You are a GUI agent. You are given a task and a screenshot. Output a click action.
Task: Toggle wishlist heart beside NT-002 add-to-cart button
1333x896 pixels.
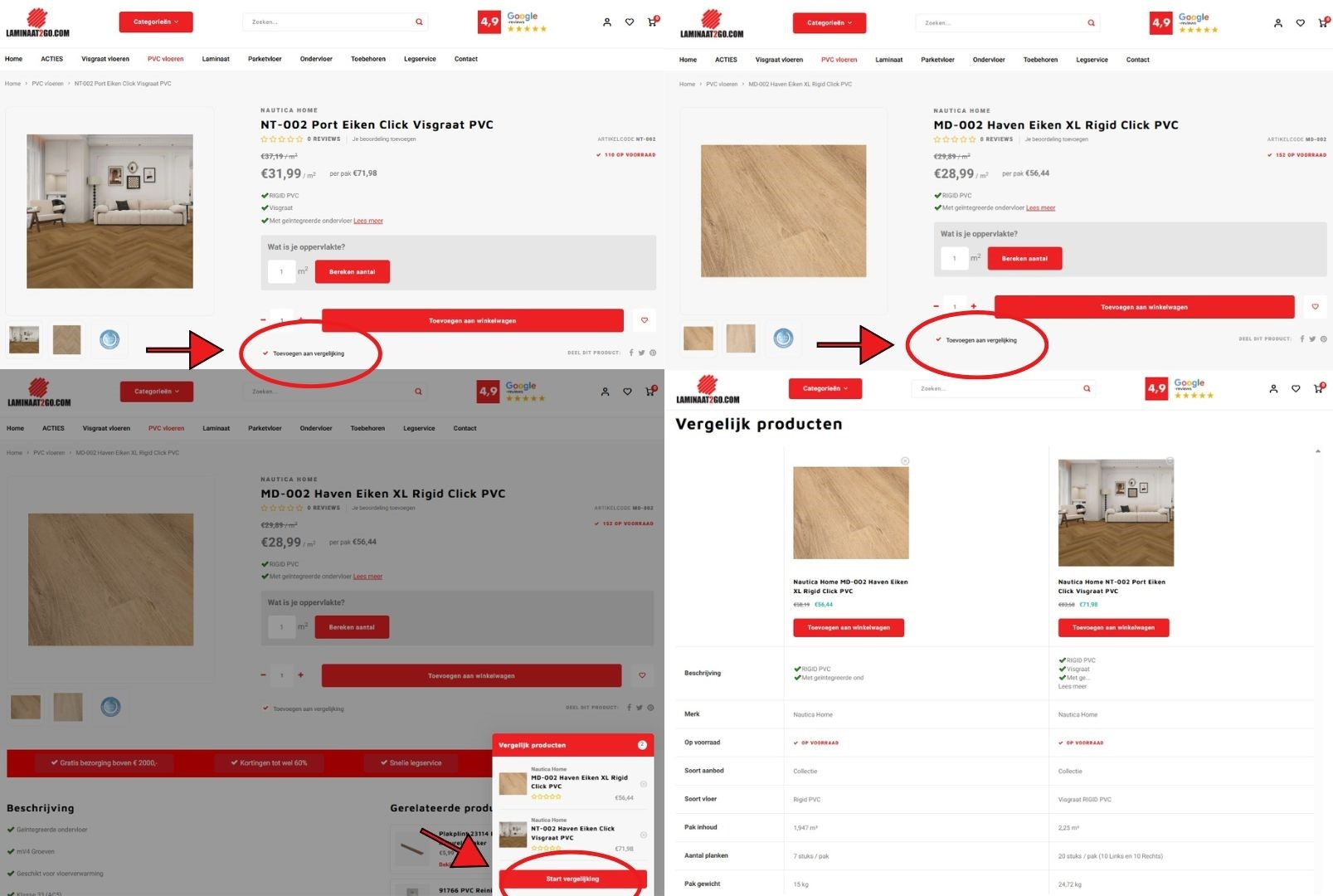(644, 320)
